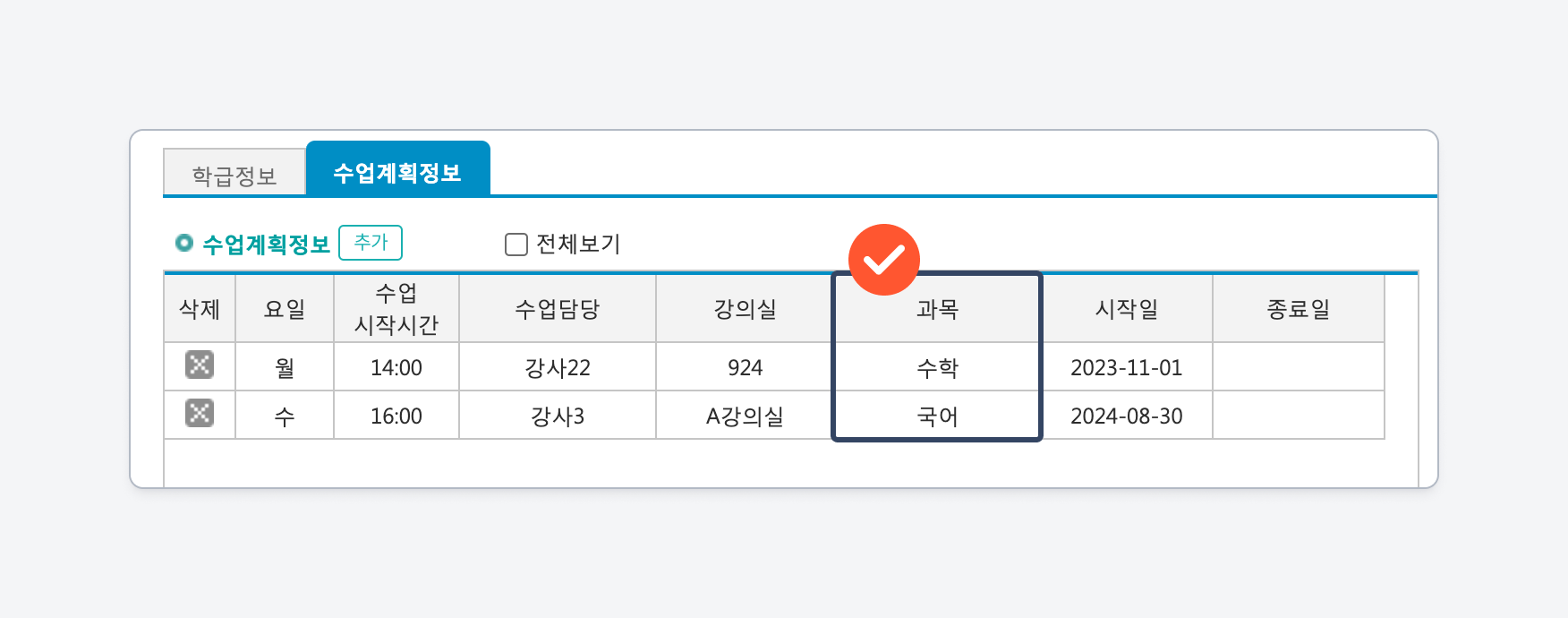Click the 과목 column header
1568x618 pixels.
pyautogui.click(x=937, y=309)
